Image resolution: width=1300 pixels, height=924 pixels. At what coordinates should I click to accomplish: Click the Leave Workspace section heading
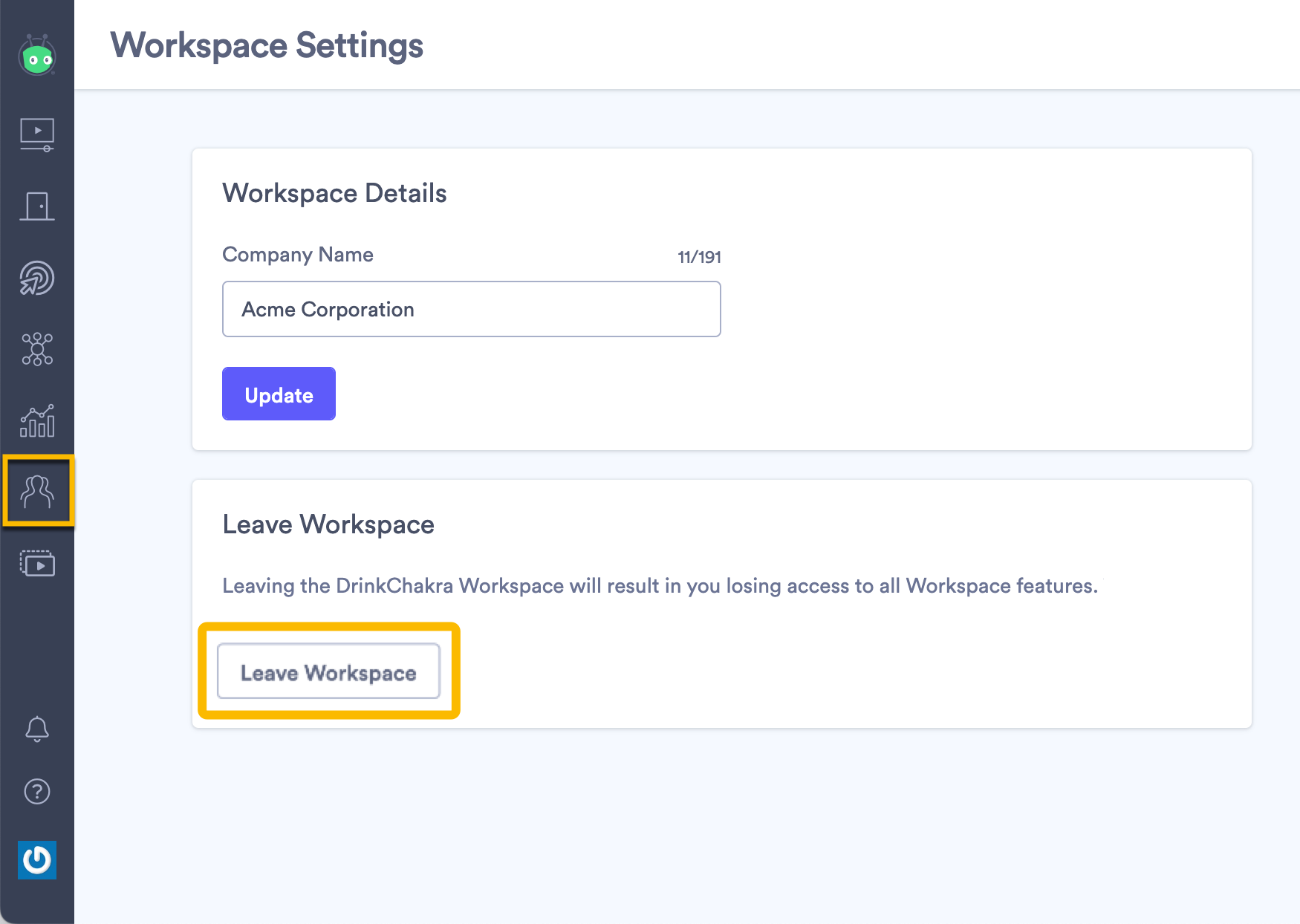tap(328, 524)
